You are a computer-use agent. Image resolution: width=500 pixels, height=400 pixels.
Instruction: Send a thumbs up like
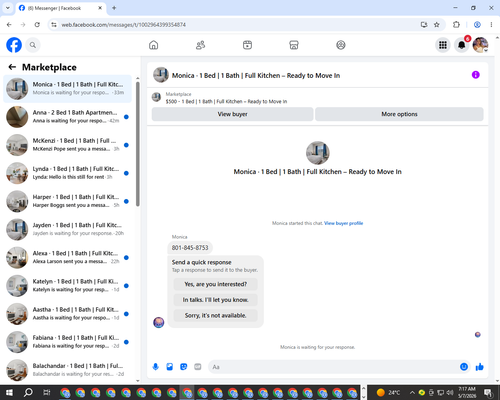point(480,367)
